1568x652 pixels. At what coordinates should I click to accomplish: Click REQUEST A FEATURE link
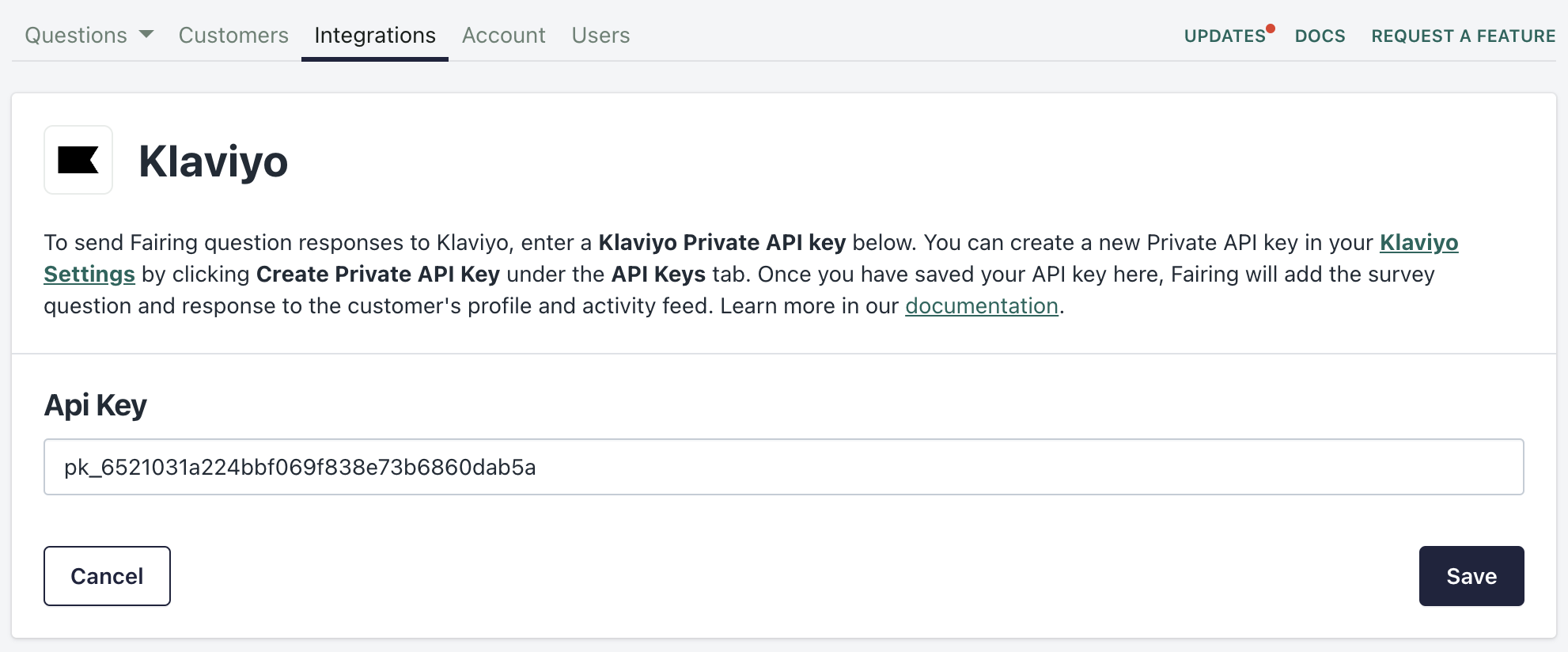tap(1464, 36)
